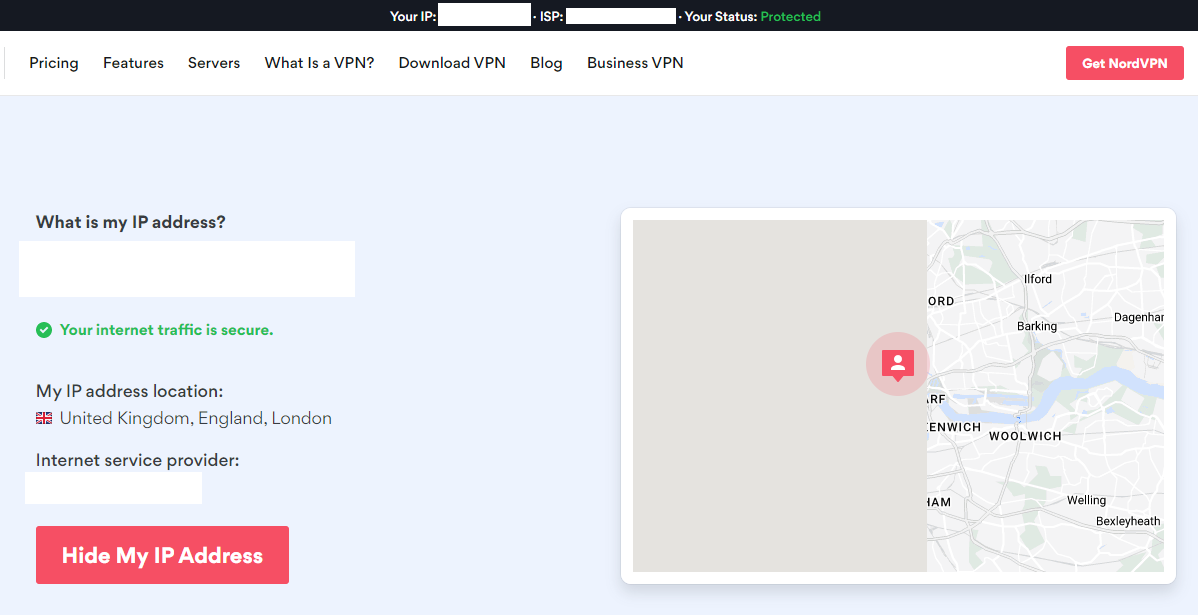Go to the Features menu item
Screen dimensions: 1198x615
tap(133, 63)
